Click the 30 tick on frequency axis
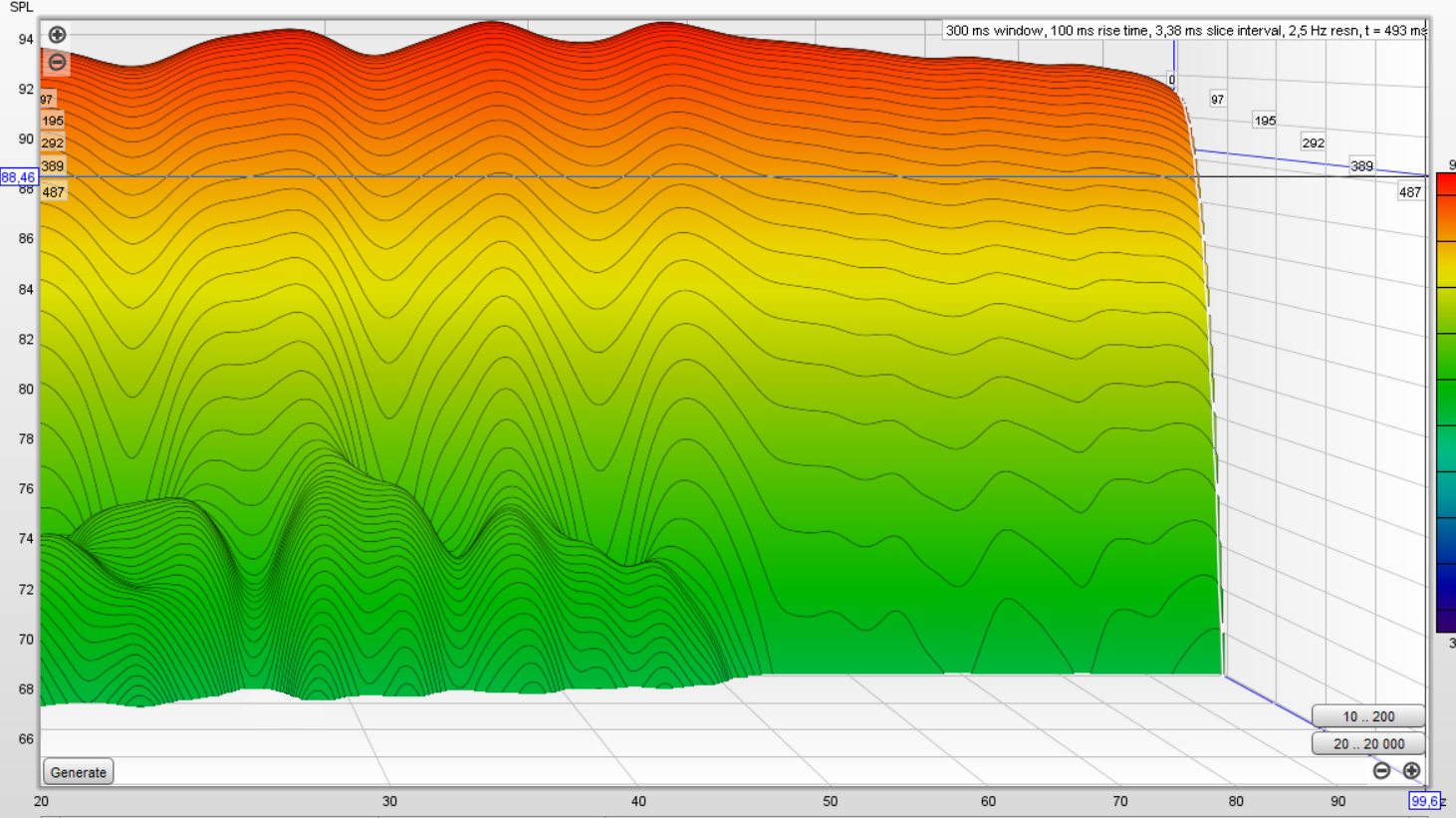The width and height of the screenshot is (1456, 818). click(x=389, y=801)
